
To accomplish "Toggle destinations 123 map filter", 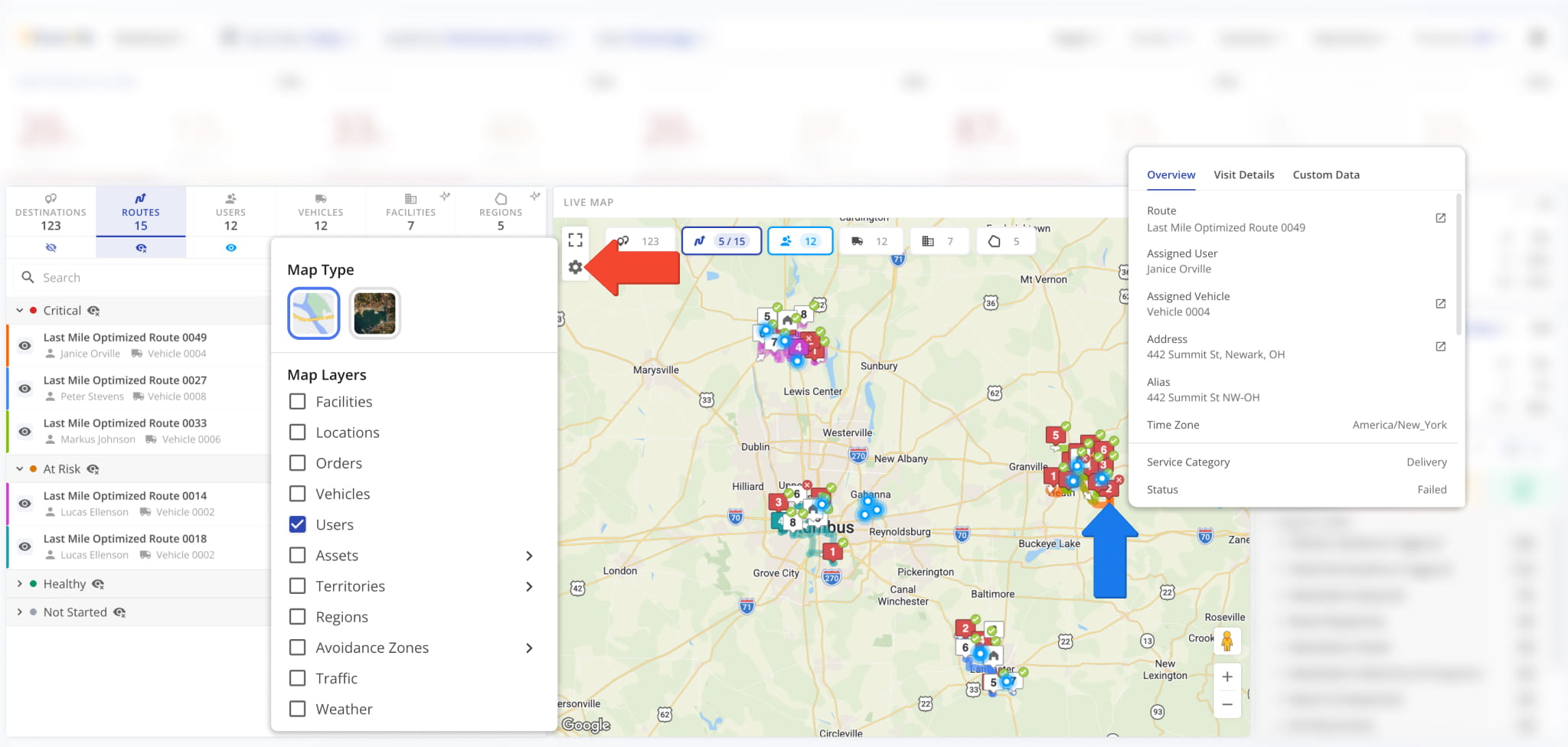I will 640,241.
